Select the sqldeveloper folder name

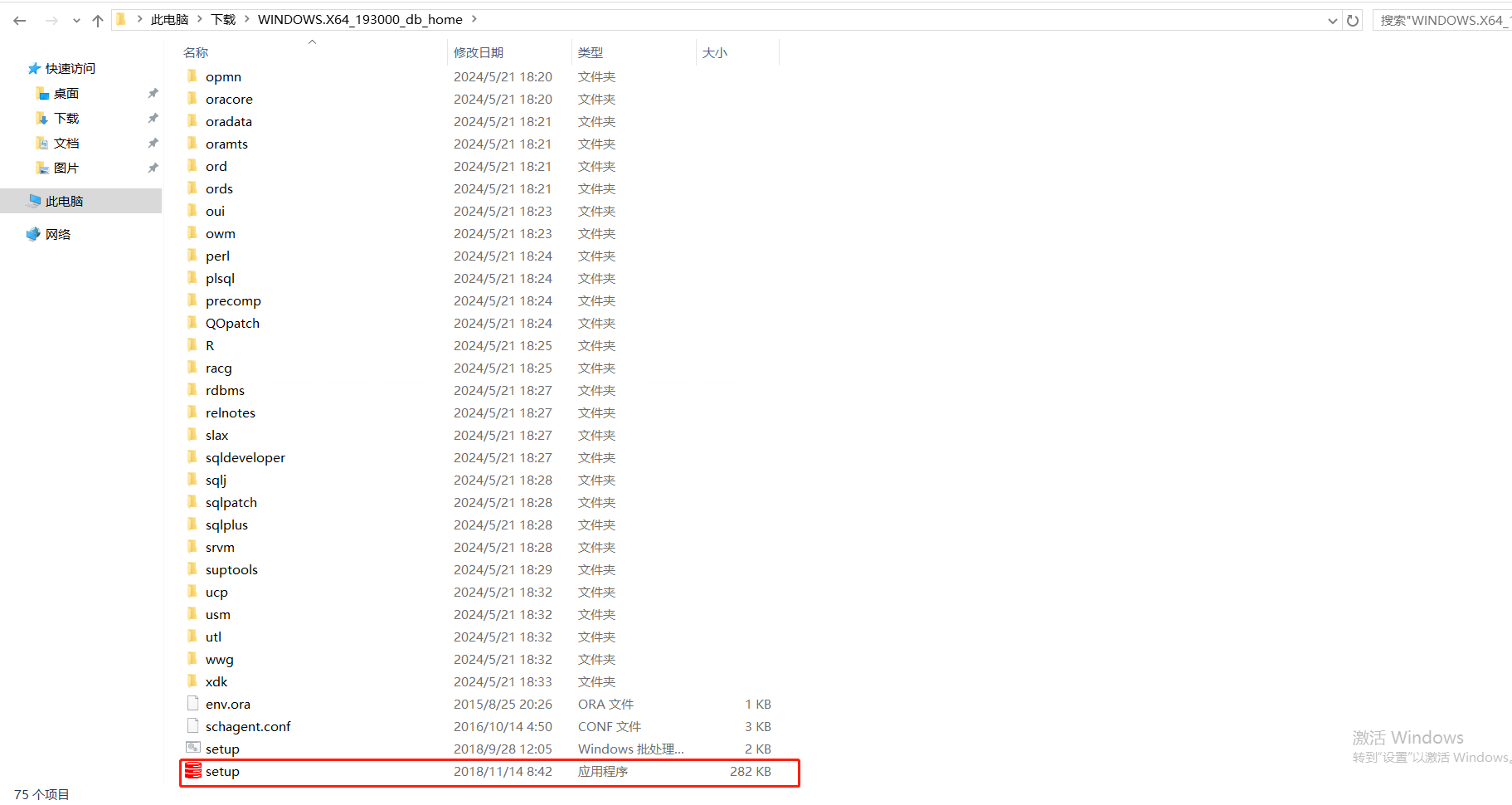click(x=246, y=457)
